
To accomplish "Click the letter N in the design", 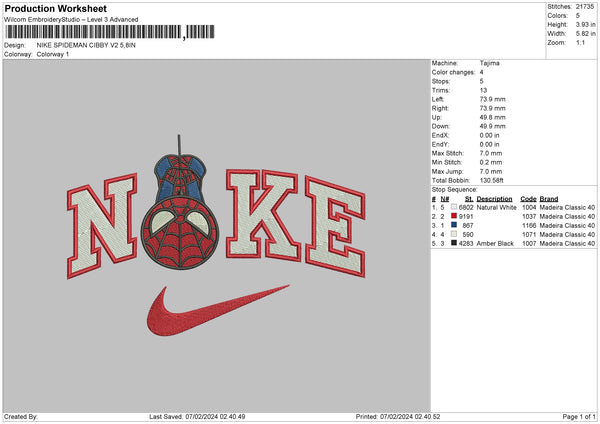I will 102,226.
